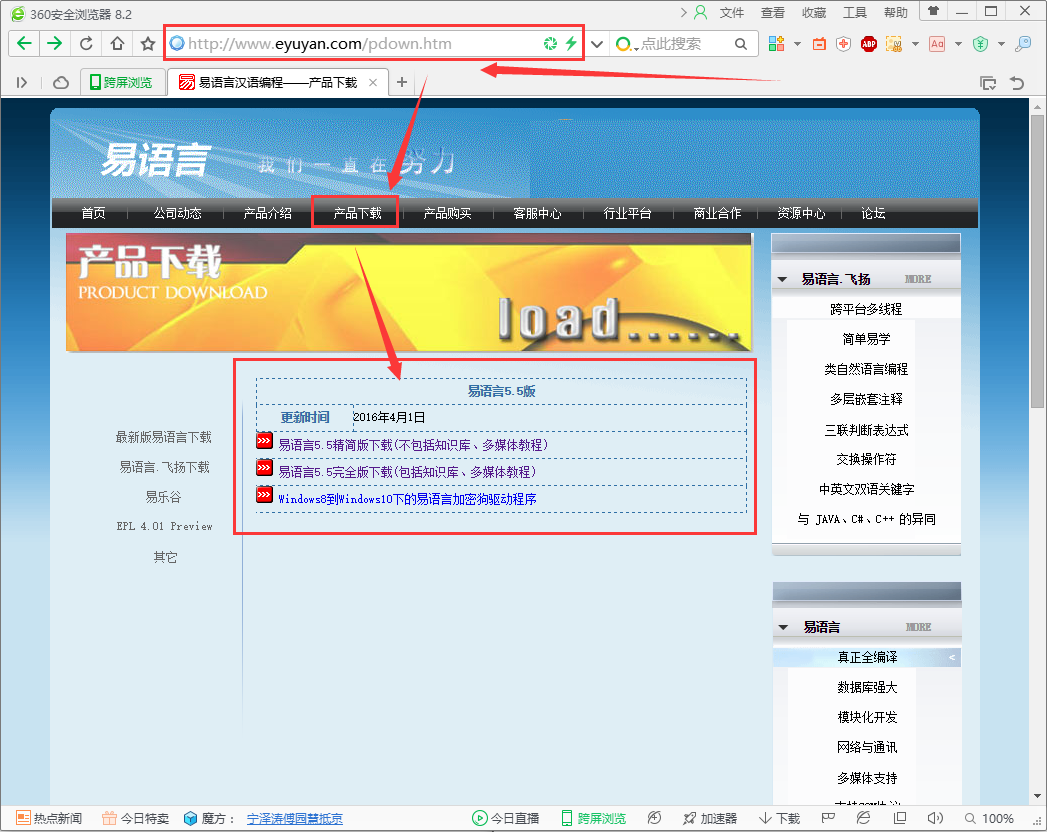
Task: Open the 加速器 rocket accelerator
Action: [x=710, y=818]
